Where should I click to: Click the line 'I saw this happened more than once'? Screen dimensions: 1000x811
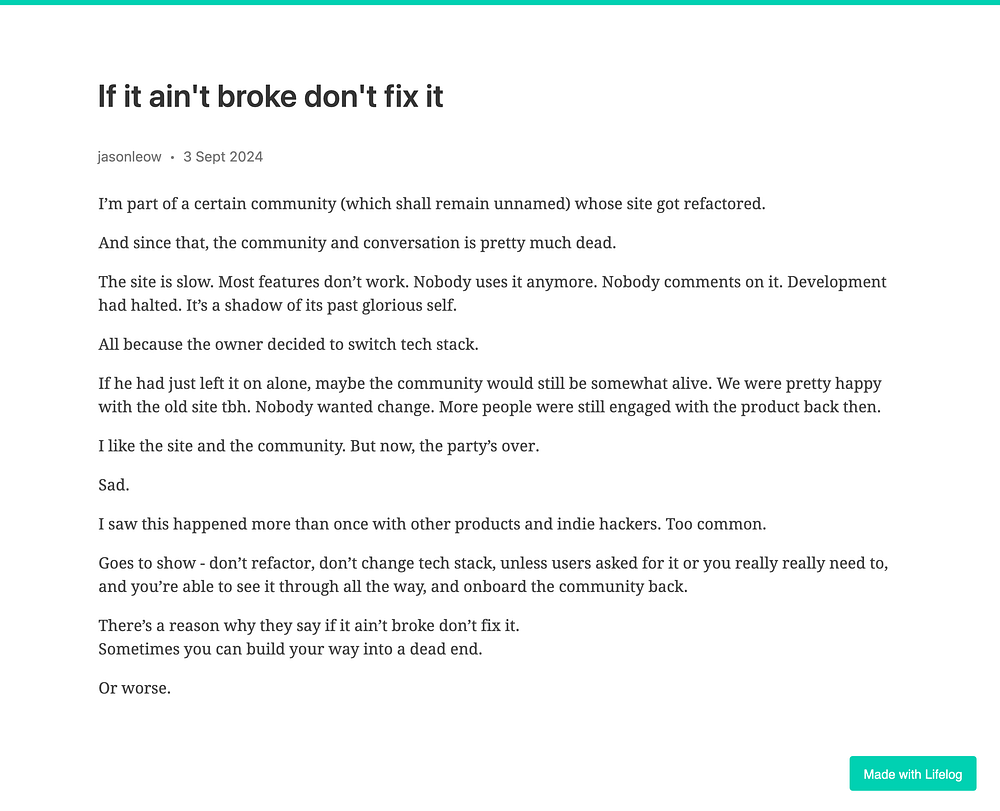pyautogui.click(x=432, y=524)
